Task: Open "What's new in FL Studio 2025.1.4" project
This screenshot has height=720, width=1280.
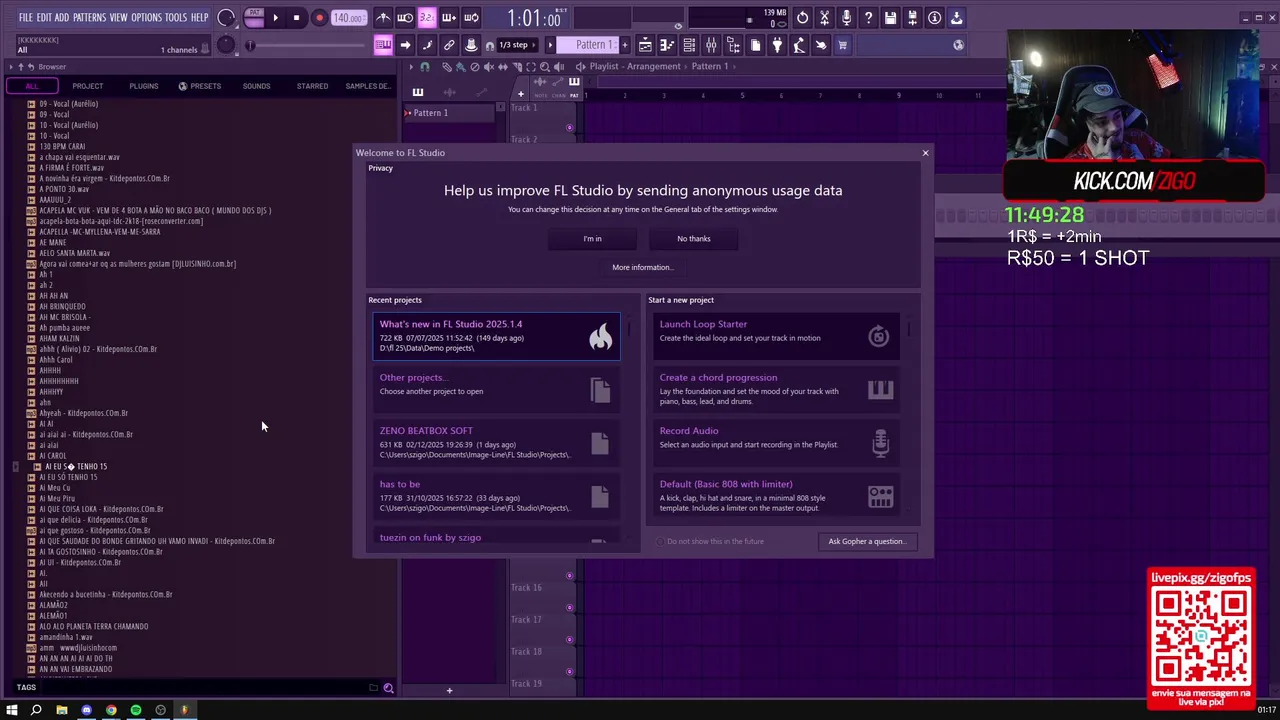Action: click(x=496, y=337)
